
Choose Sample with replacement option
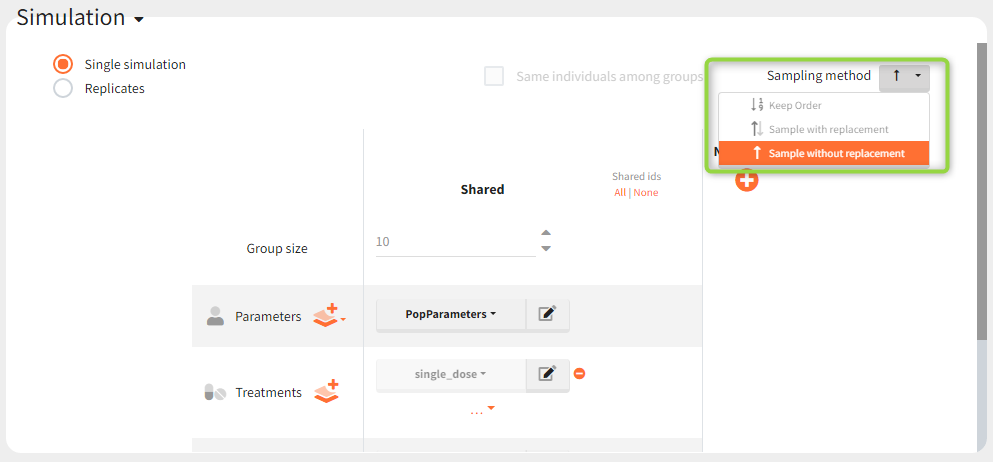827,129
